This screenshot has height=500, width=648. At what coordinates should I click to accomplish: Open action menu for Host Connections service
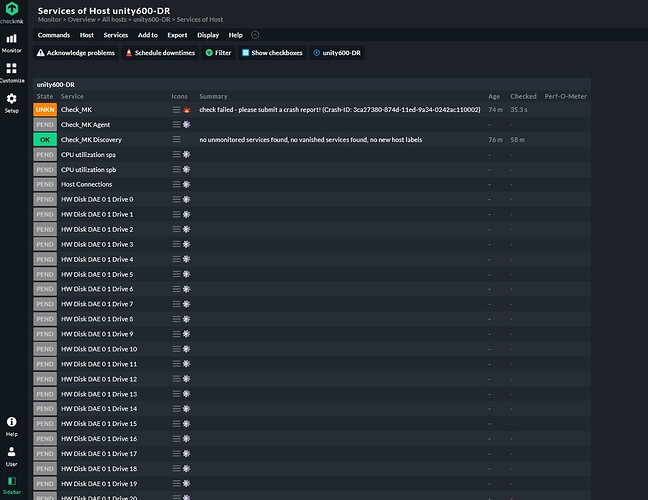pos(177,184)
